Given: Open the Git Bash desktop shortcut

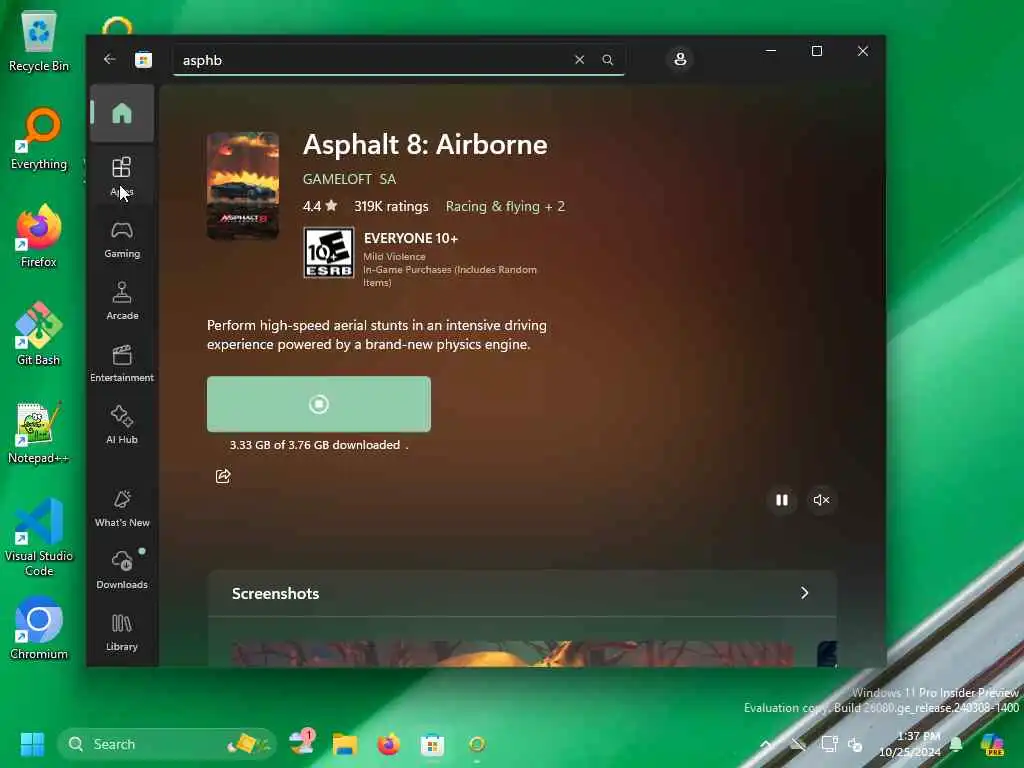Looking at the screenshot, I should (x=39, y=334).
